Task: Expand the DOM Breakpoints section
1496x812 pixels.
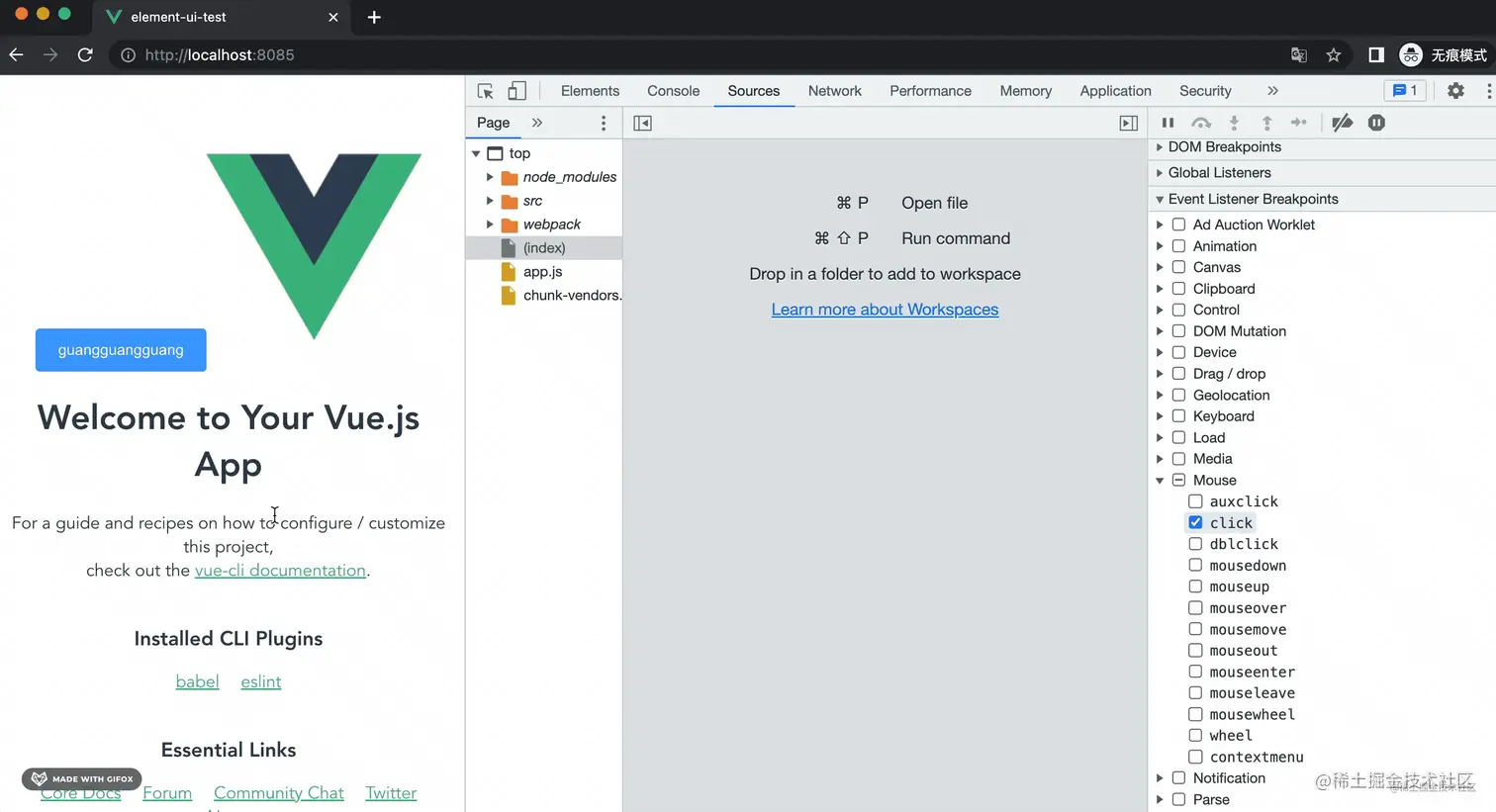Action: [x=1224, y=146]
